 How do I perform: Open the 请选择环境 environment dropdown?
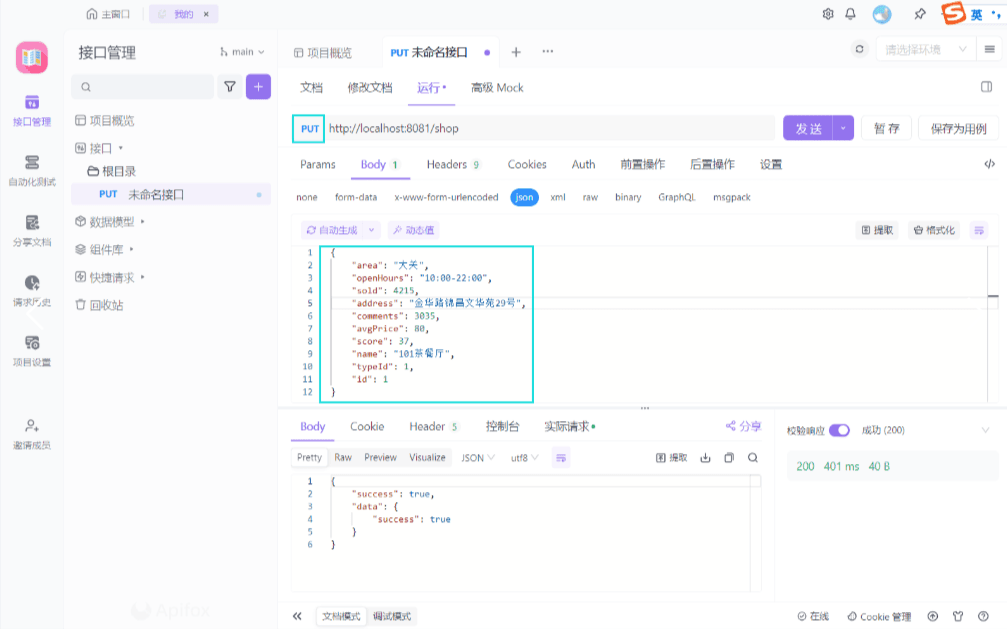925,49
